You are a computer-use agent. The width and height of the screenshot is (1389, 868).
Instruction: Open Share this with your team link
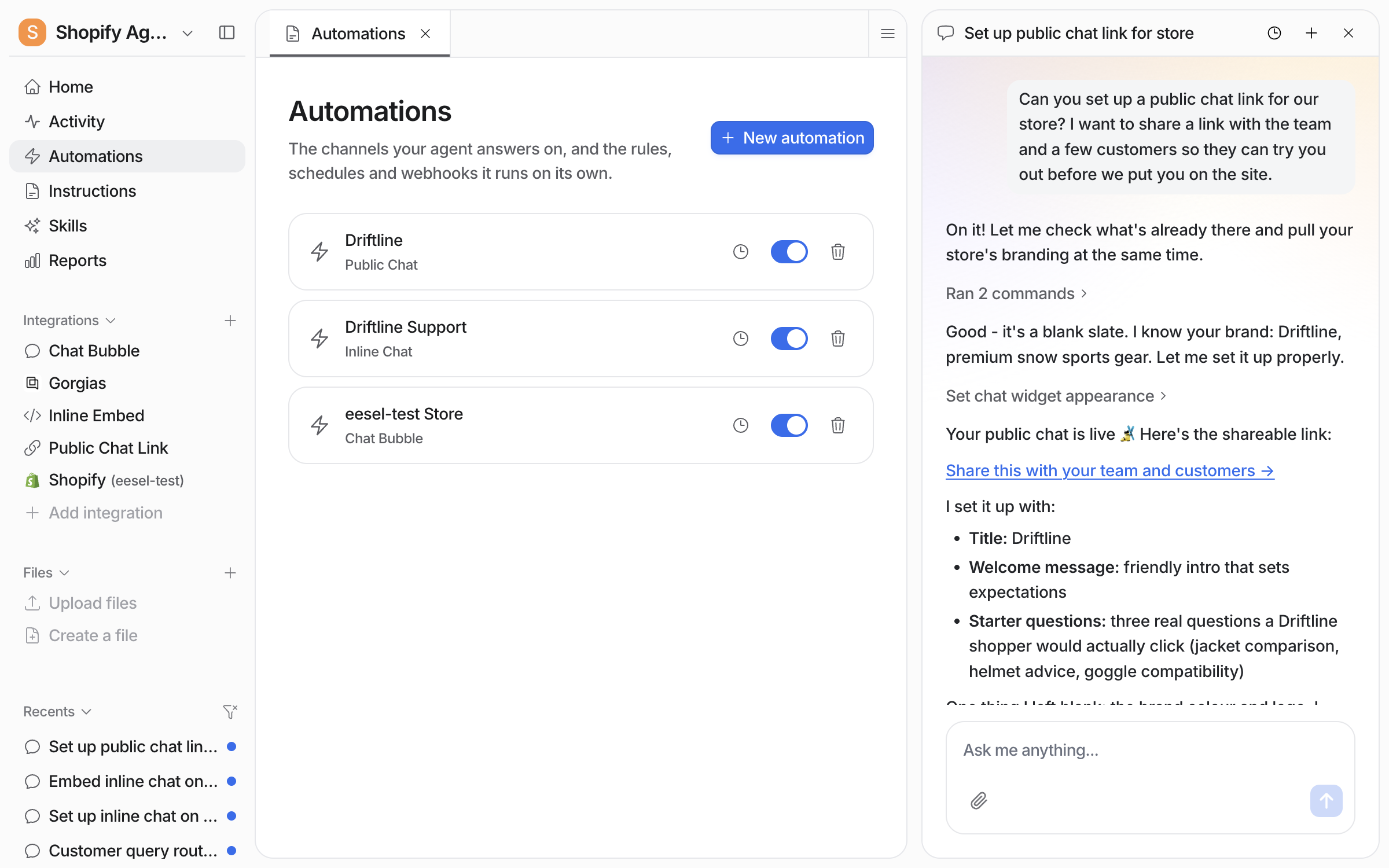[x=1110, y=470]
